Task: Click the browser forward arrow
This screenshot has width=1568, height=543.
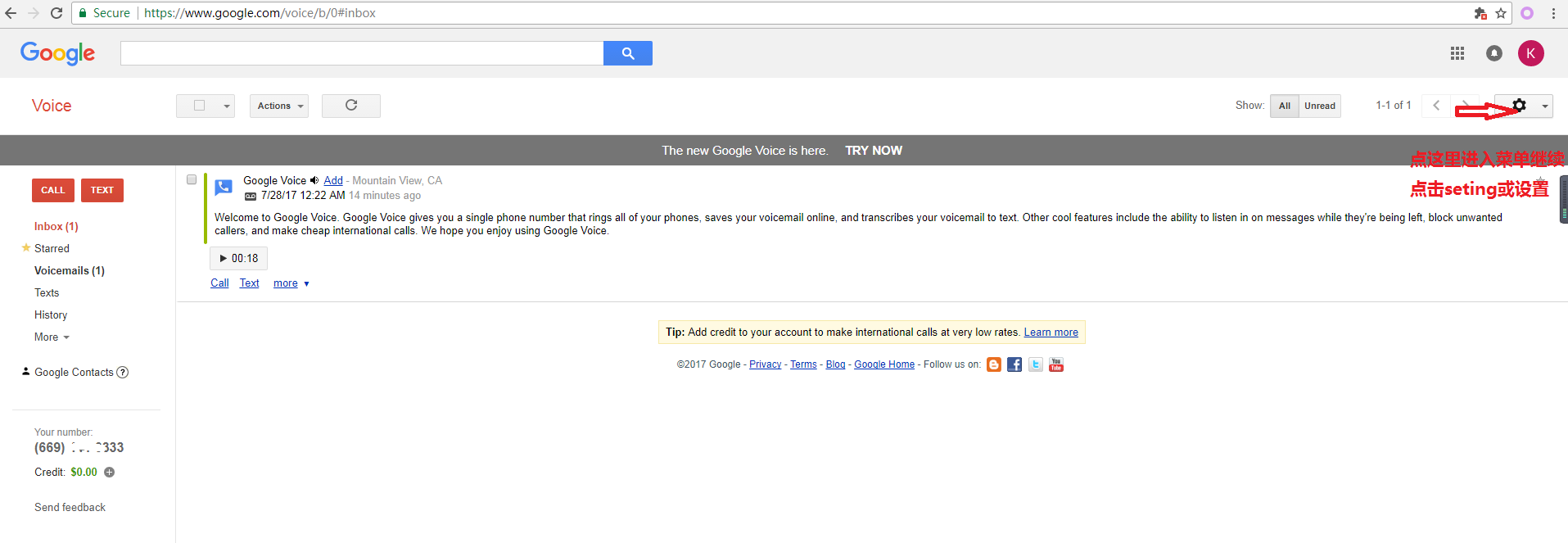Action: pyautogui.click(x=34, y=13)
